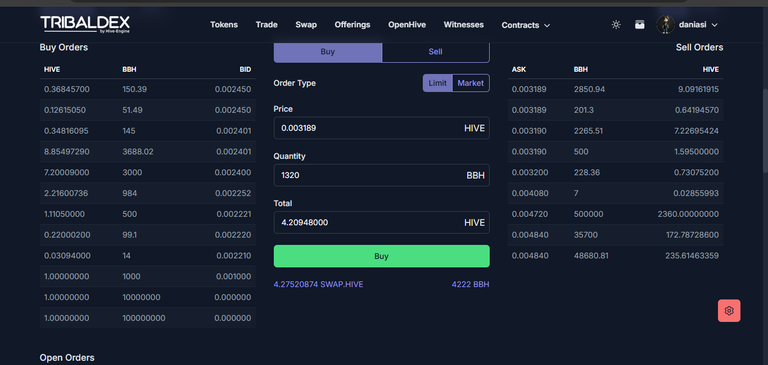768x365 pixels.
Task: Switch to the Buy tab
Action: point(328,52)
